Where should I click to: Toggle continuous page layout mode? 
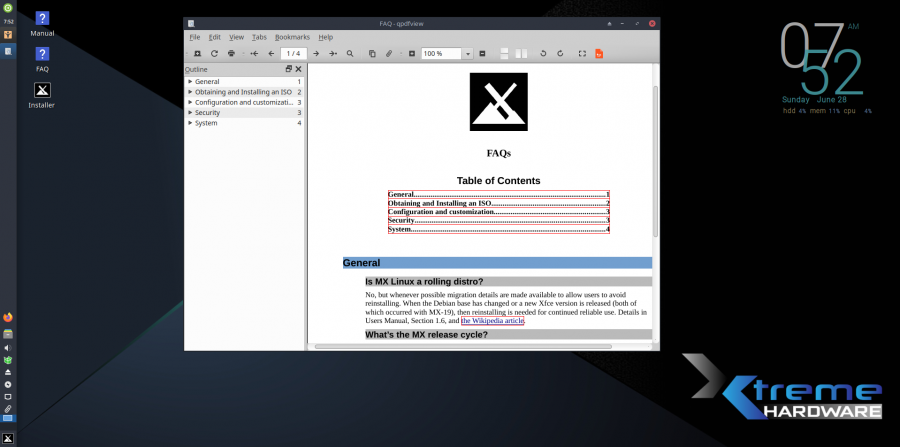[x=503, y=53]
